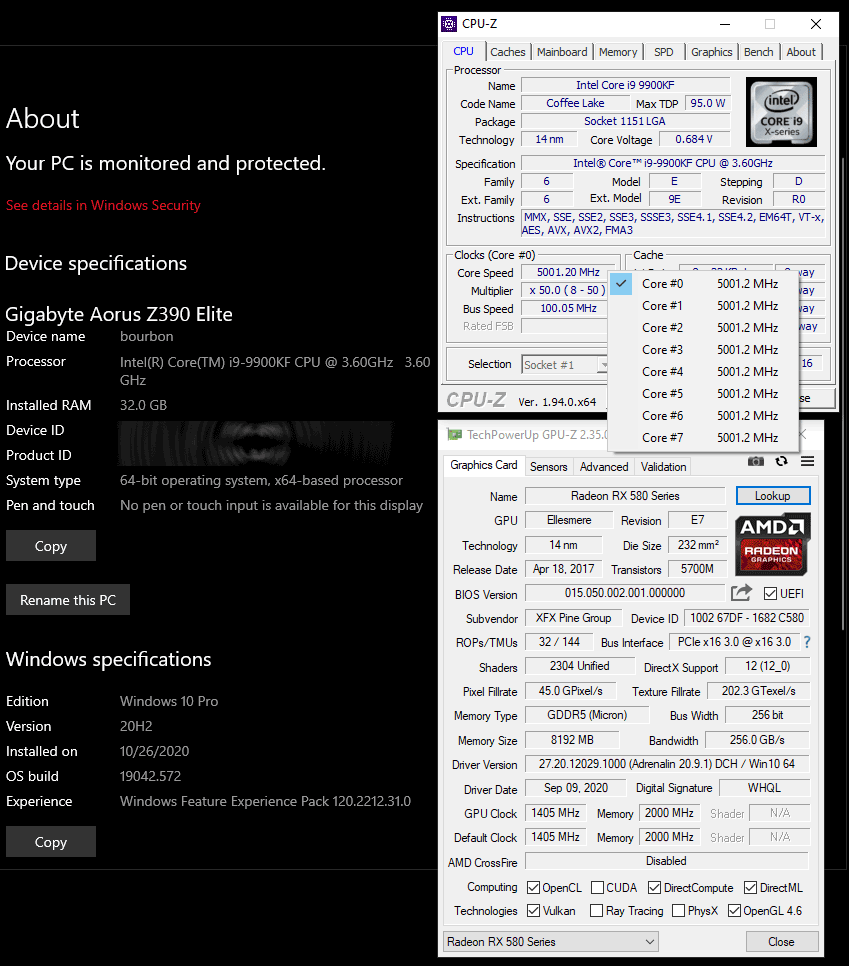Select Core #7 in the core list
849x966 pixels.
click(x=703, y=437)
